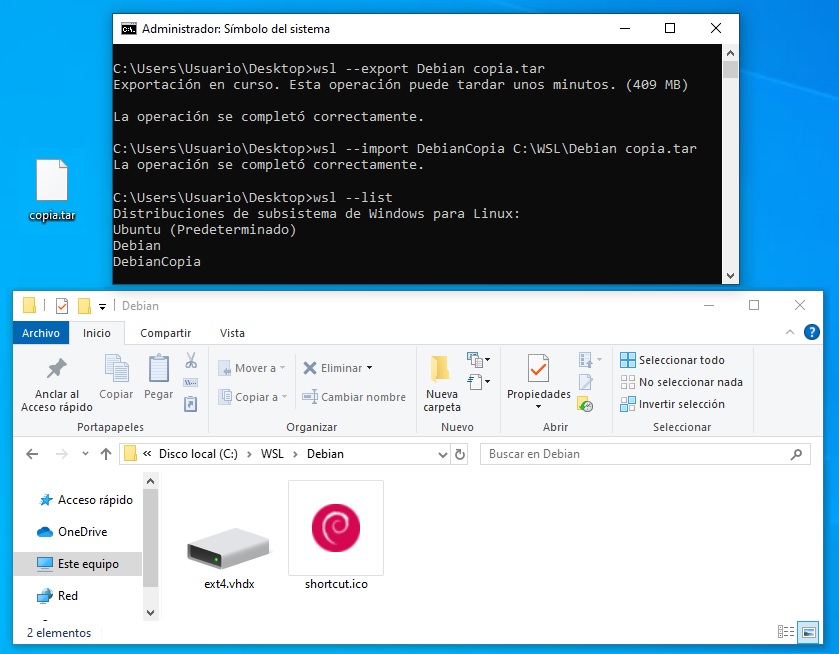The height and width of the screenshot is (654, 839).
Task: Customize the quick access toolbar dropdown
Action: (x=102, y=307)
